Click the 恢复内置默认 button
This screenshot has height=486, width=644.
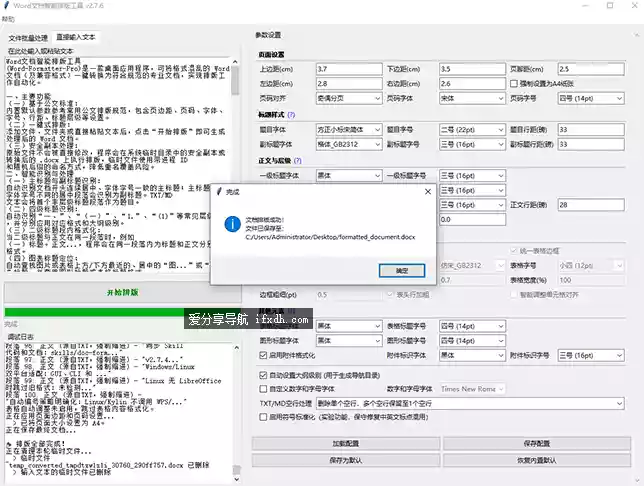537,461
